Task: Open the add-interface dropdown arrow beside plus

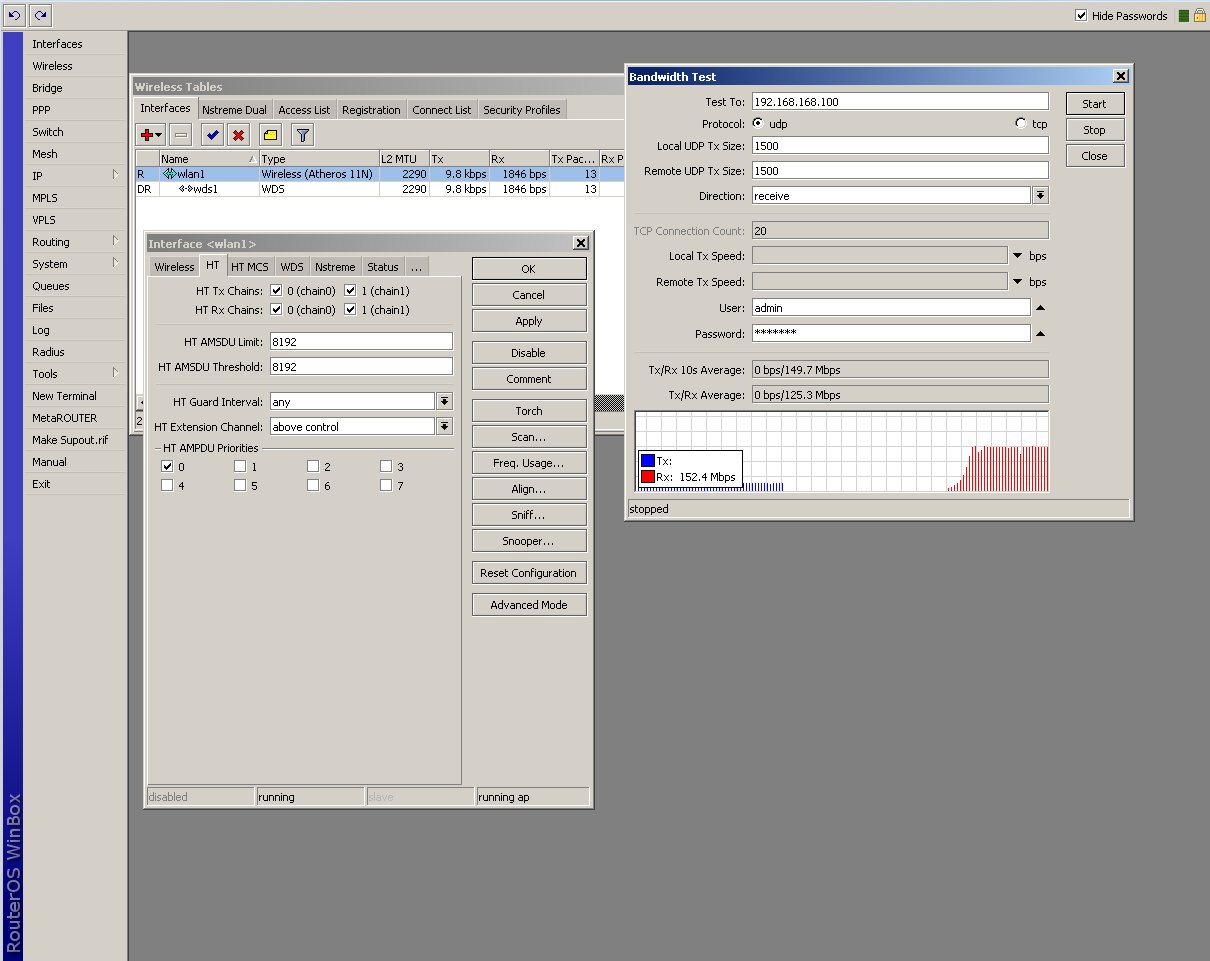Action: click(158, 135)
